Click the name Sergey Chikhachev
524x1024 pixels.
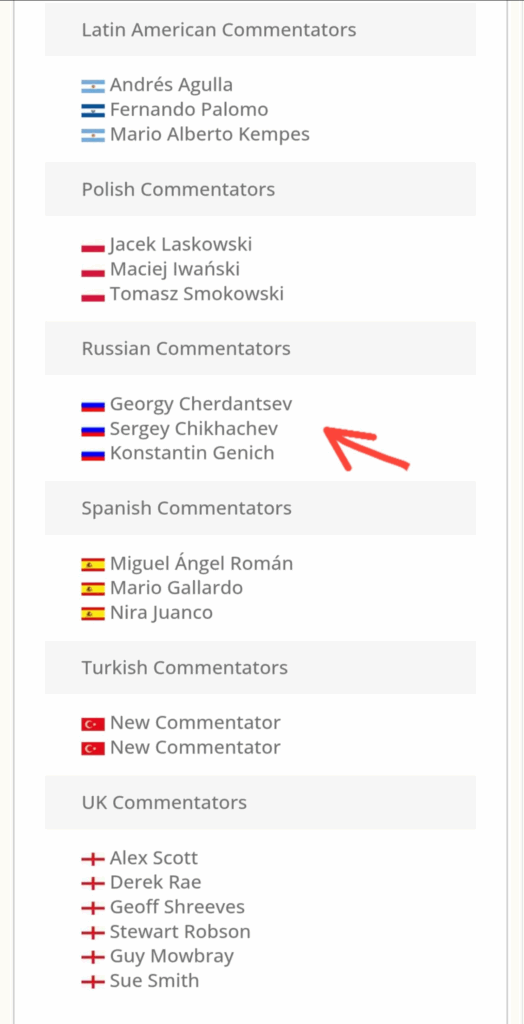pyautogui.click(x=194, y=429)
